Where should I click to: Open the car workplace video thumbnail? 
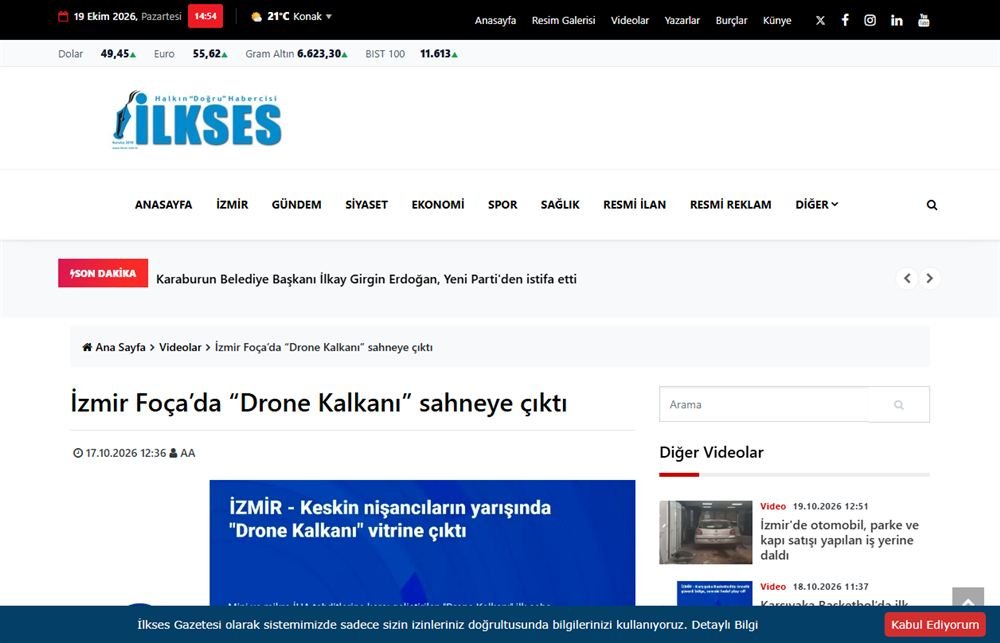tap(705, 532)
